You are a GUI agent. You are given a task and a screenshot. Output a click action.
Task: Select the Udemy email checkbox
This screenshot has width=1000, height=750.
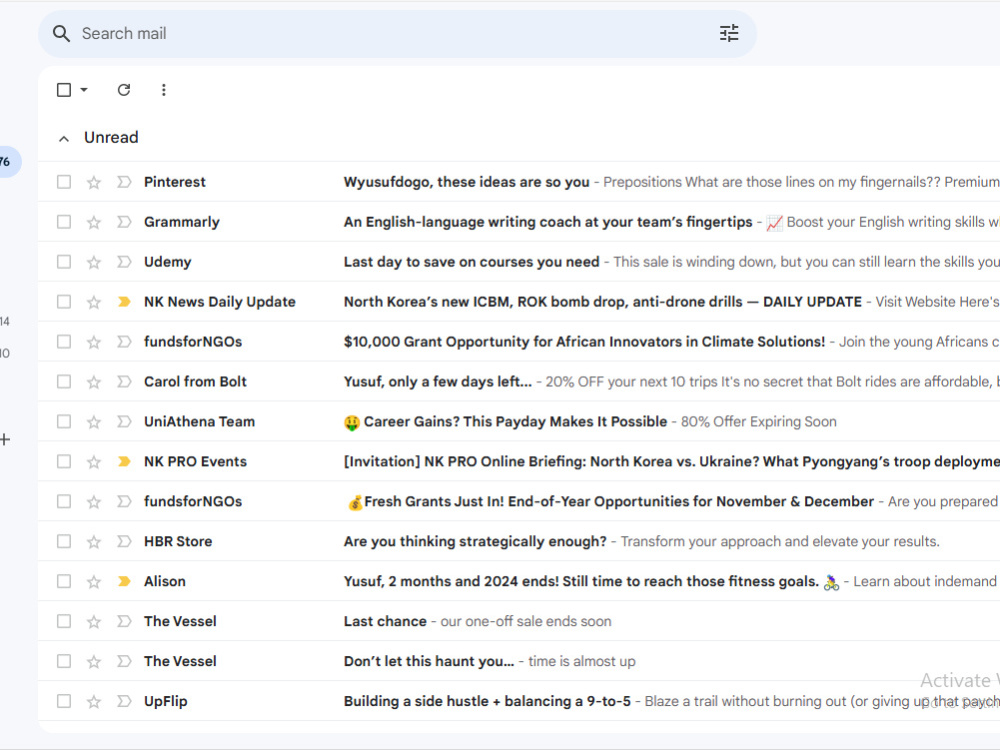coord(64,261)
